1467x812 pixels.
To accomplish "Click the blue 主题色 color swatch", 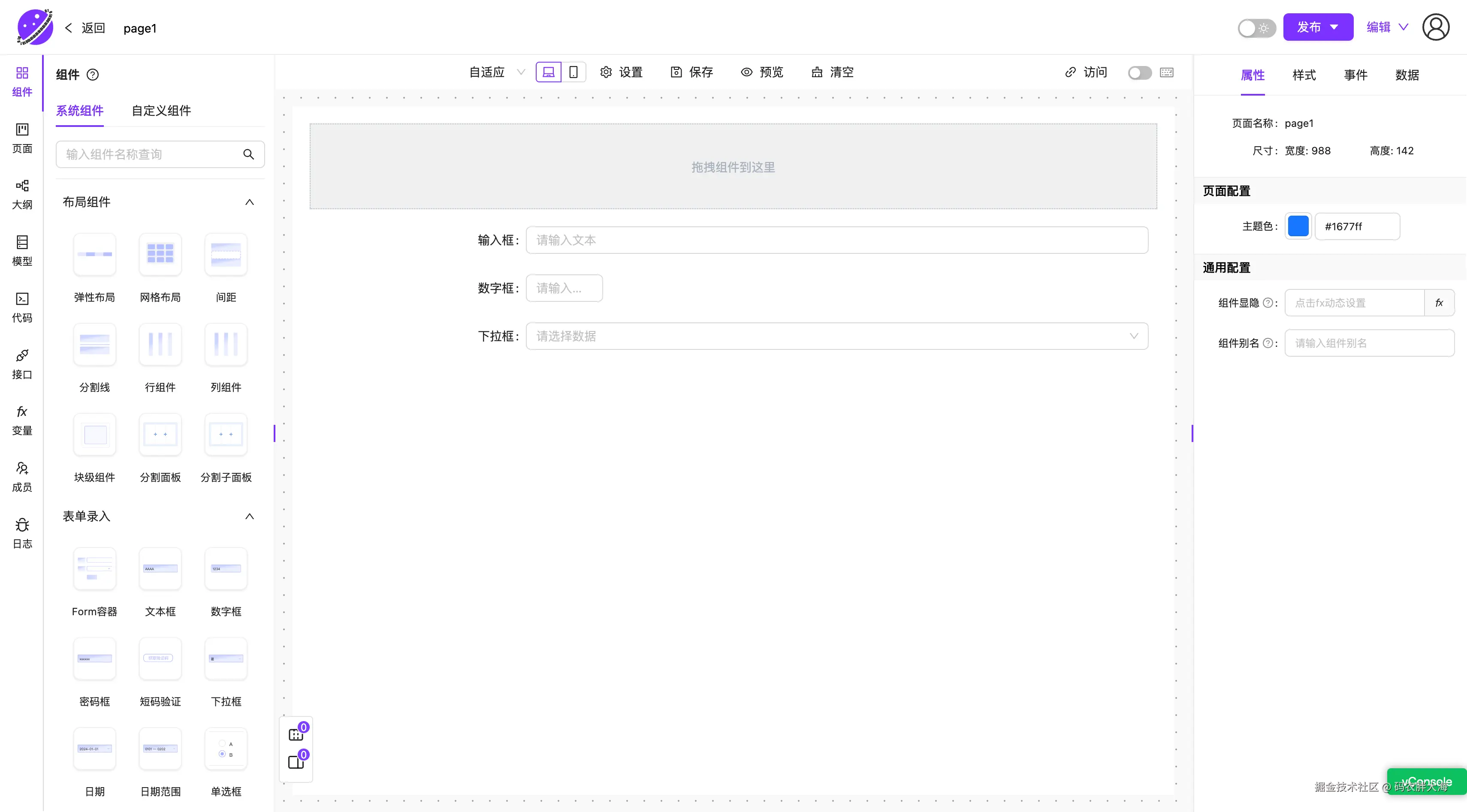I will point(1298,226).
